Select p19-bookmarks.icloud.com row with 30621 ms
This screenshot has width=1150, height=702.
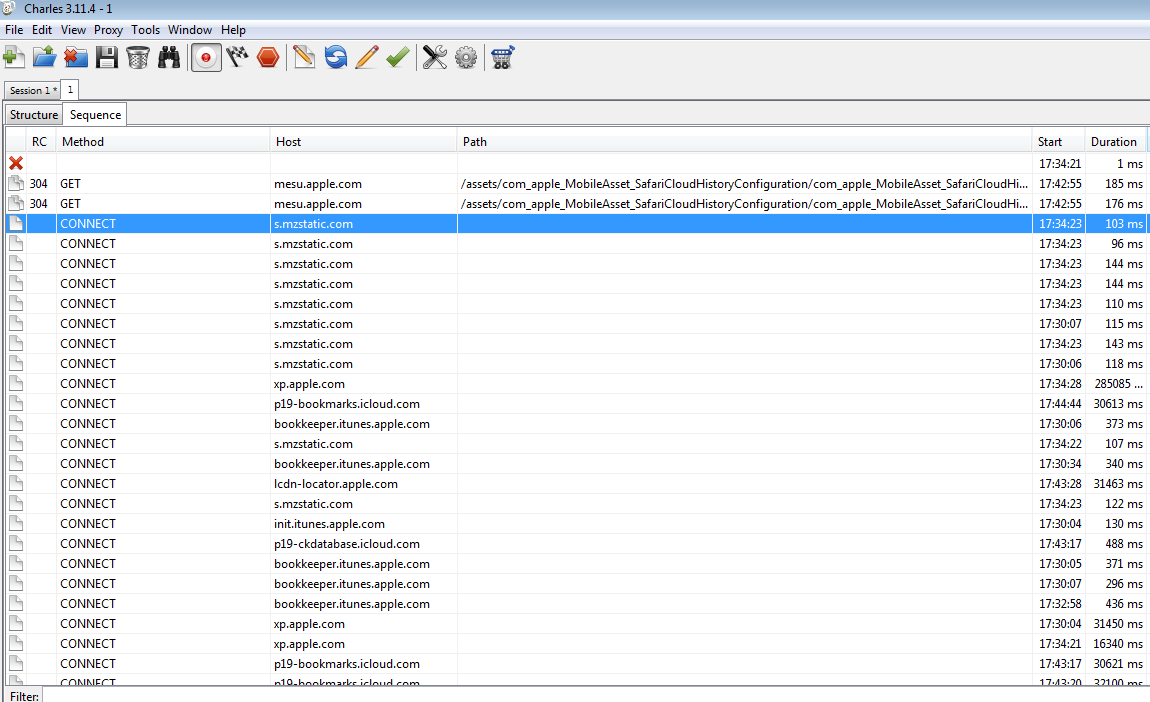tap(576, 664)
